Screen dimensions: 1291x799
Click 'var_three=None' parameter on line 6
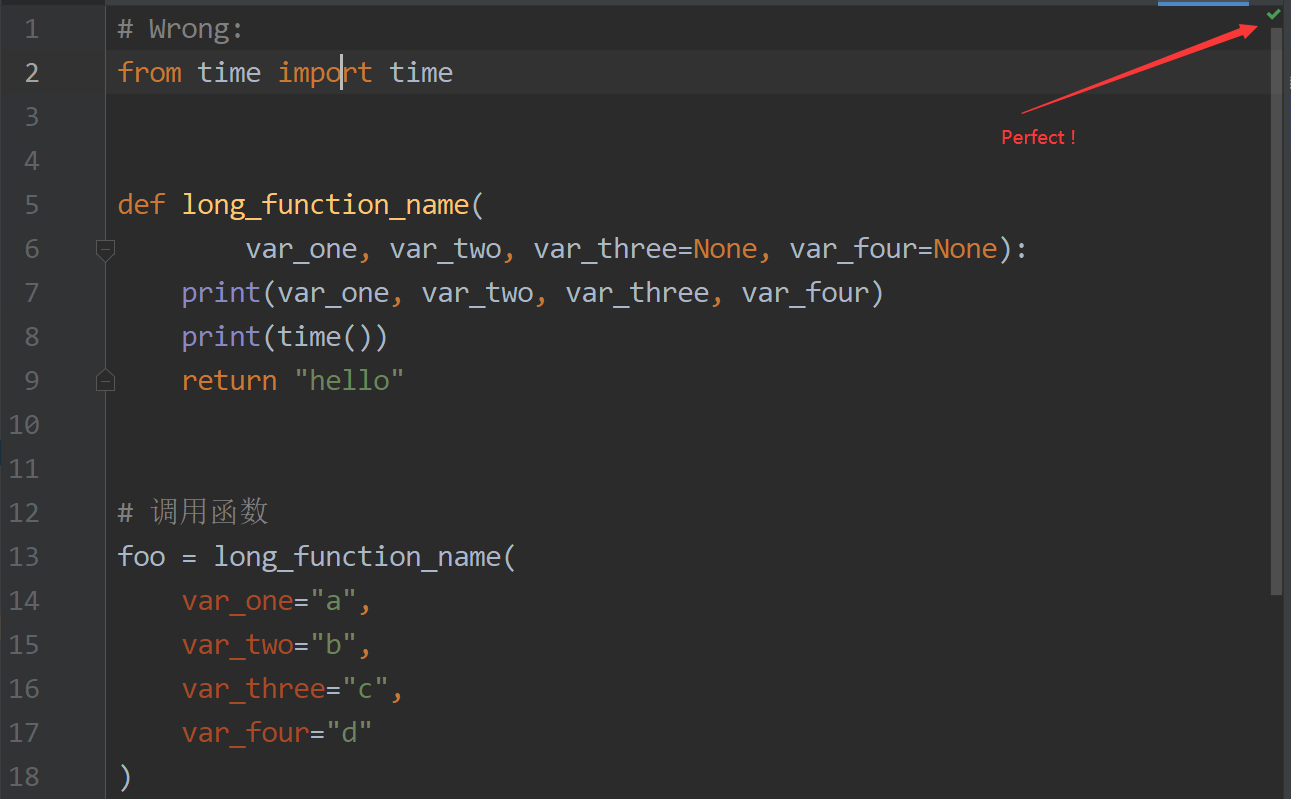pos(645,248)
